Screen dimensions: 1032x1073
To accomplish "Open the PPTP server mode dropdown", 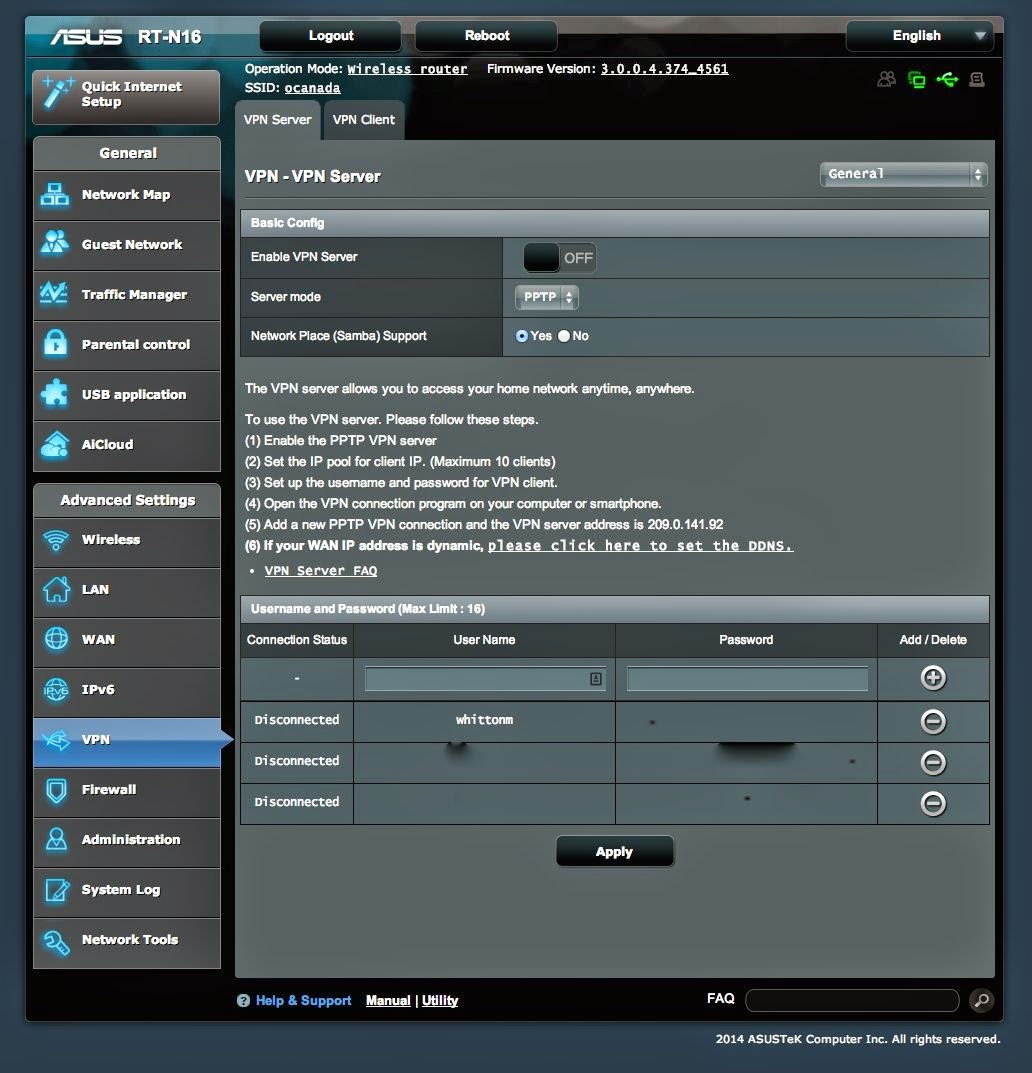I will 546,297.
